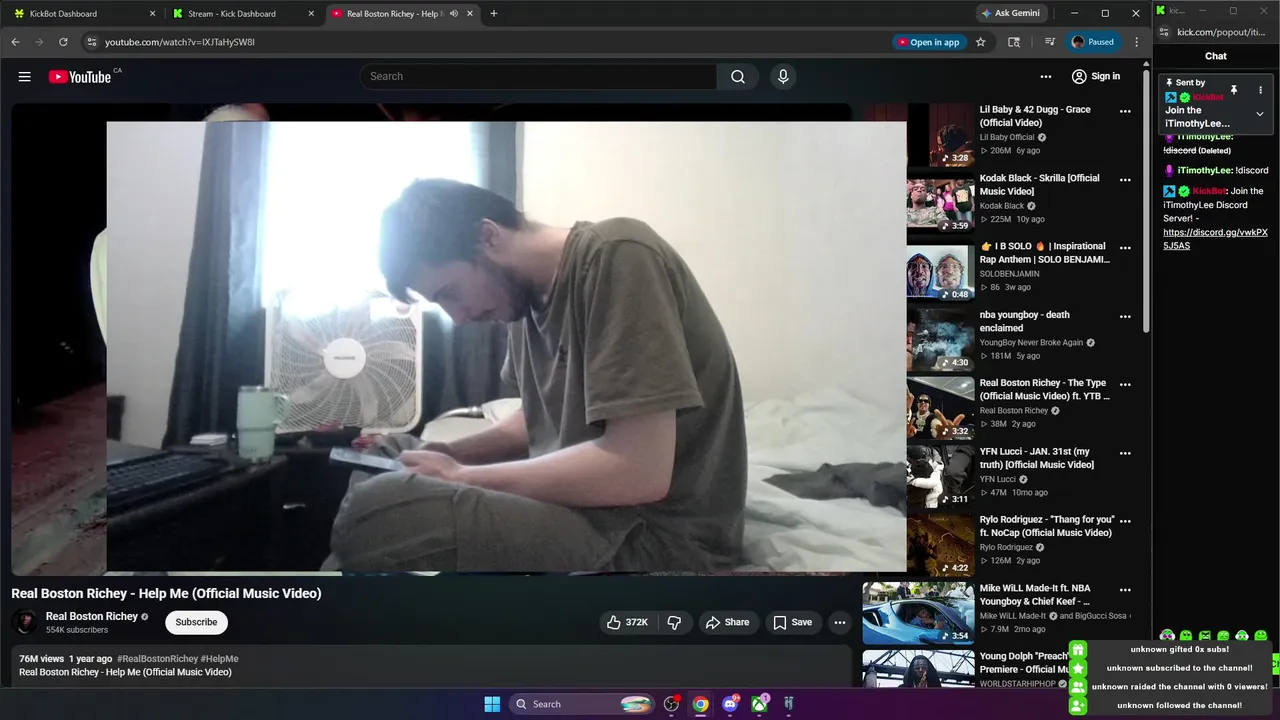Close the KickBot Dashboard tab
Image resolution: width=1280 pixels, height=720 pixels.
click(152, 14)
